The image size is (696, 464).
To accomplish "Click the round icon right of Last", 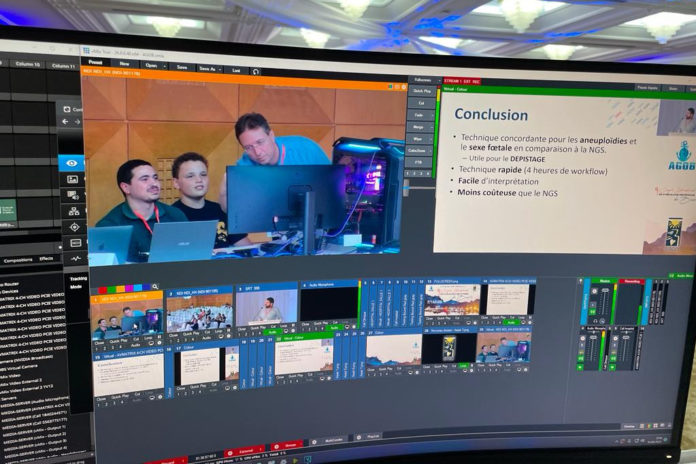I will click(256, 71).
